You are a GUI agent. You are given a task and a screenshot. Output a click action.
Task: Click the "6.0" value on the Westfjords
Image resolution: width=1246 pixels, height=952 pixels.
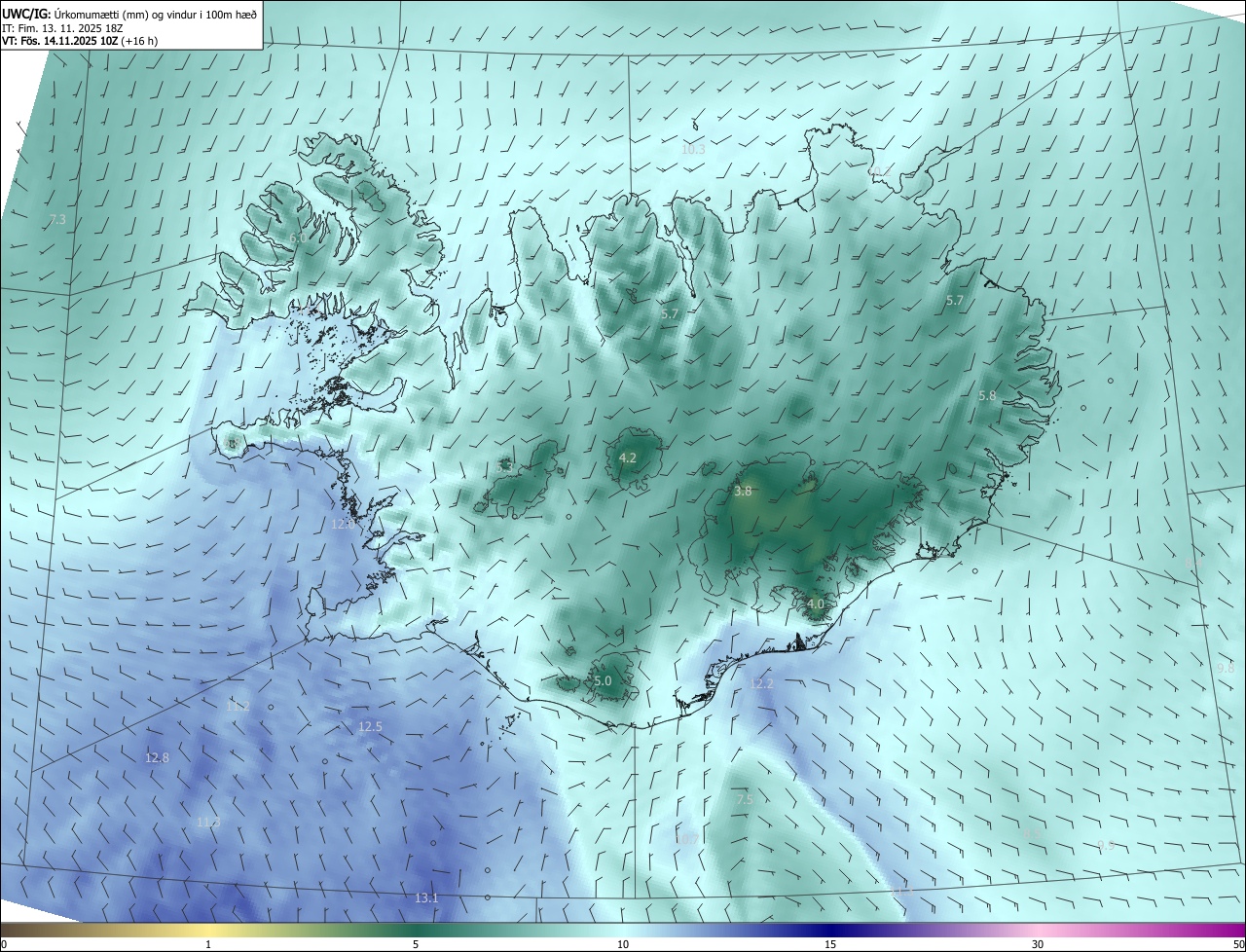tap(298, 238)
